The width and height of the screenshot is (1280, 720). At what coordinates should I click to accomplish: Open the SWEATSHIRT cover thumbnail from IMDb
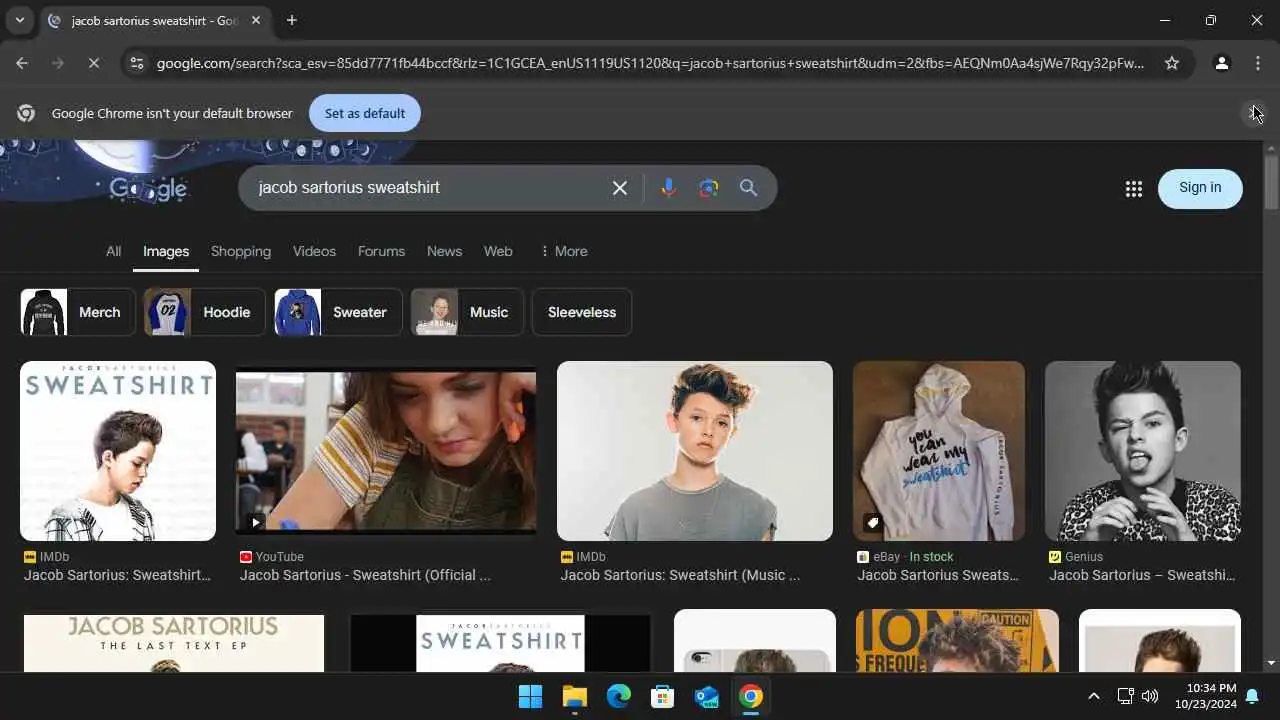click(118, 451)
